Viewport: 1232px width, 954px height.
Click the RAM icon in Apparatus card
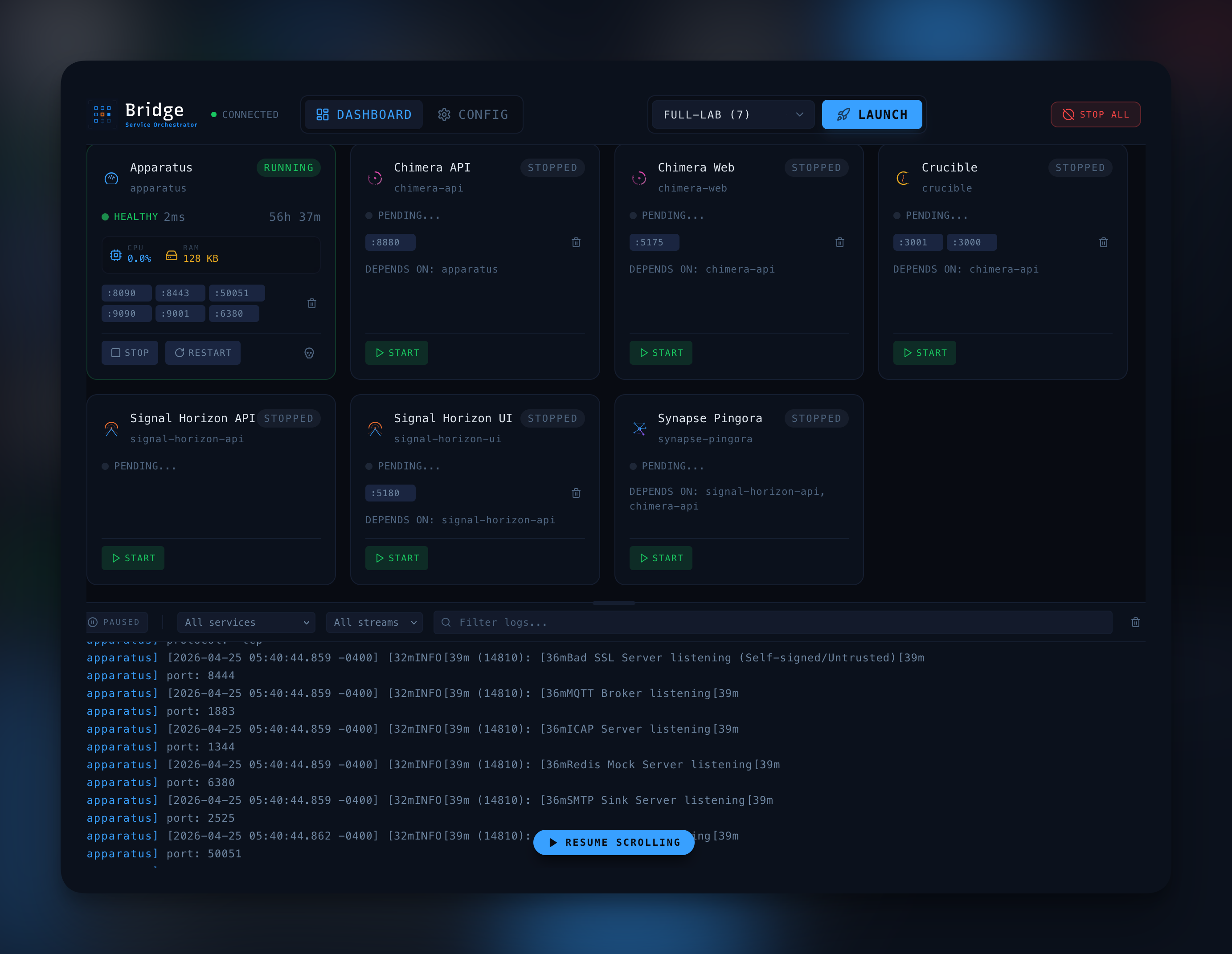[x=172, y=255]
